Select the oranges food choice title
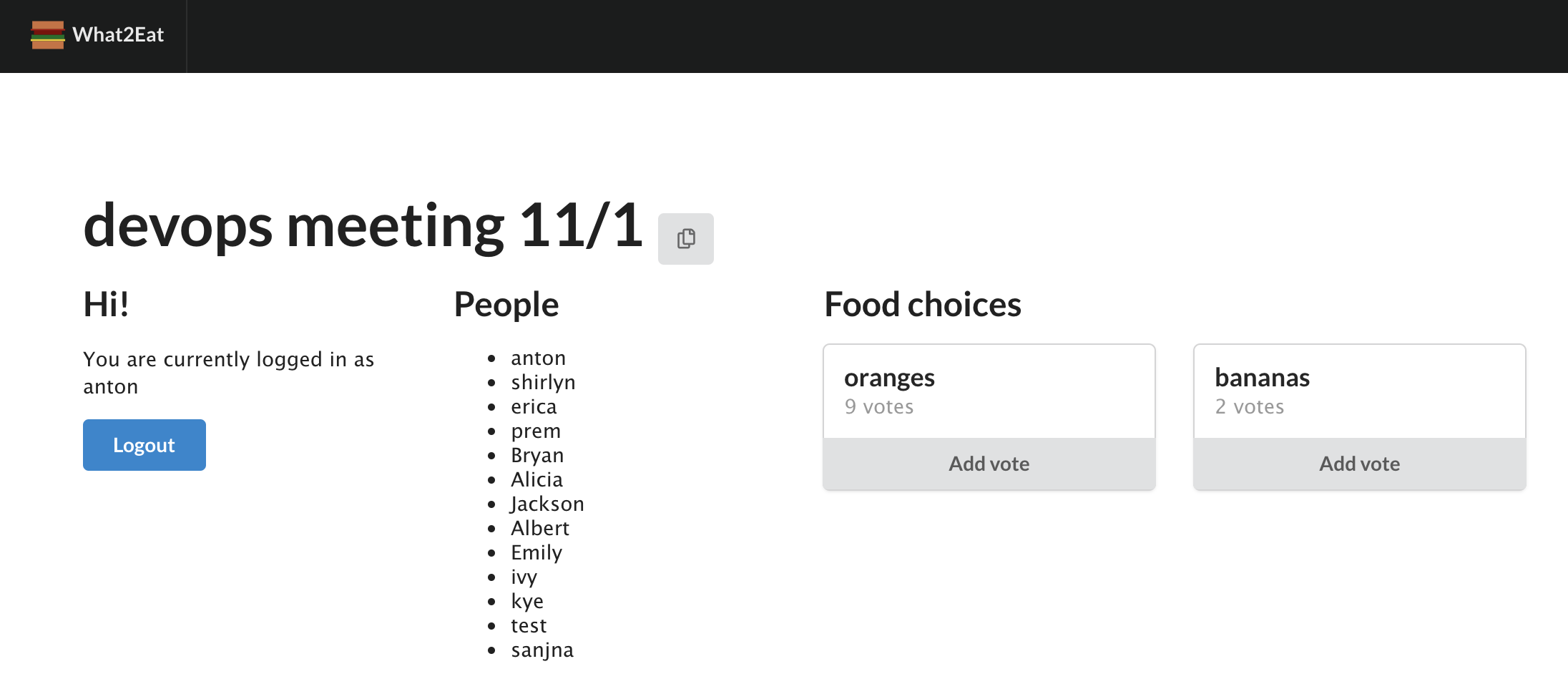Screen dimensions: 1568x694 coord(889,378)
